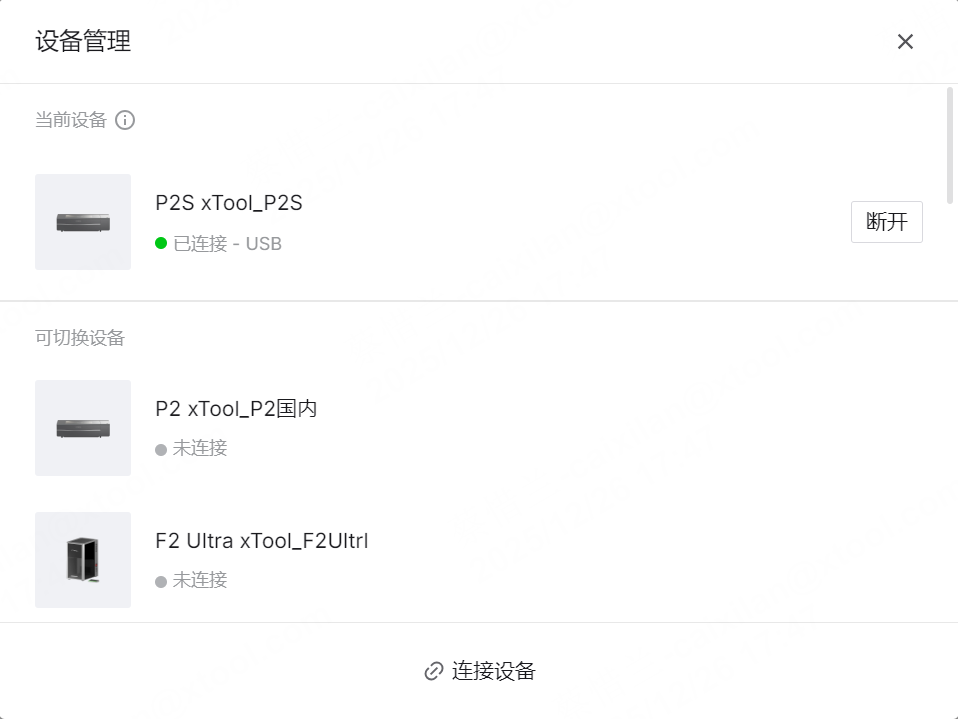This screenshot has width=958, height=719.
Task: Click the P2 xTool_P2国内 device thumbnail
Action: click(83, 428)
